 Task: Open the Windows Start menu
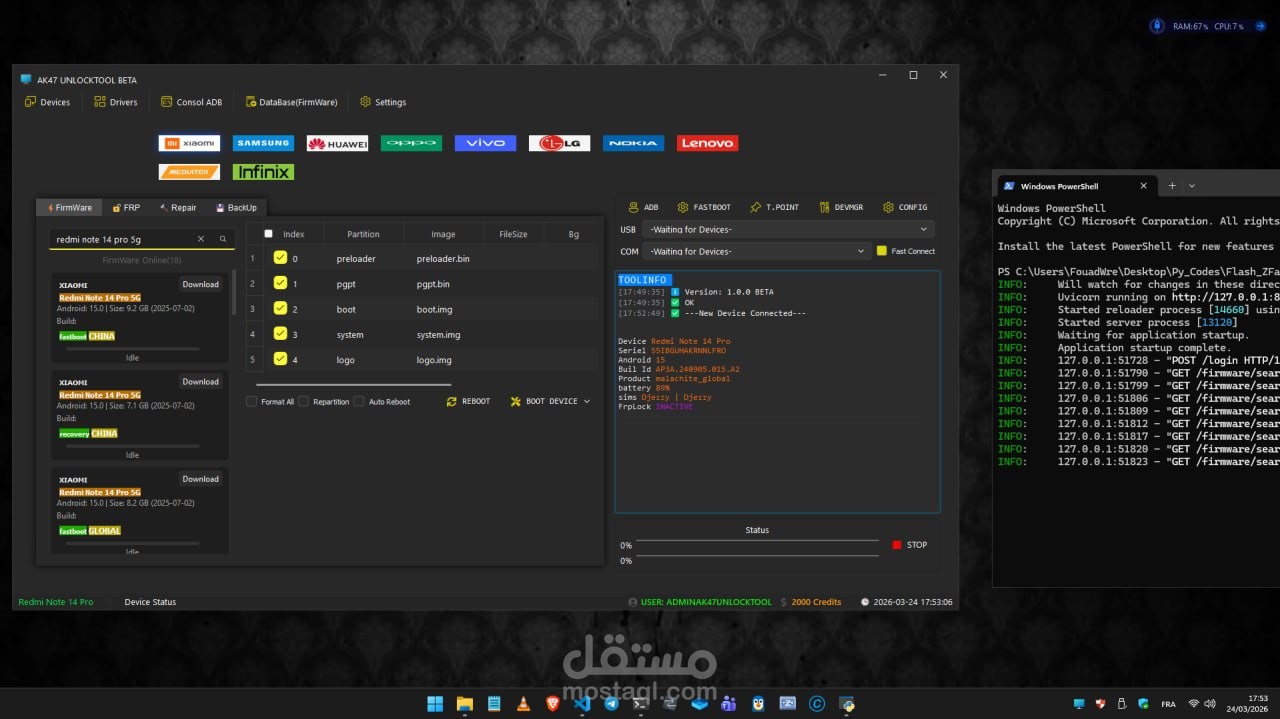[x=435, y=704]
